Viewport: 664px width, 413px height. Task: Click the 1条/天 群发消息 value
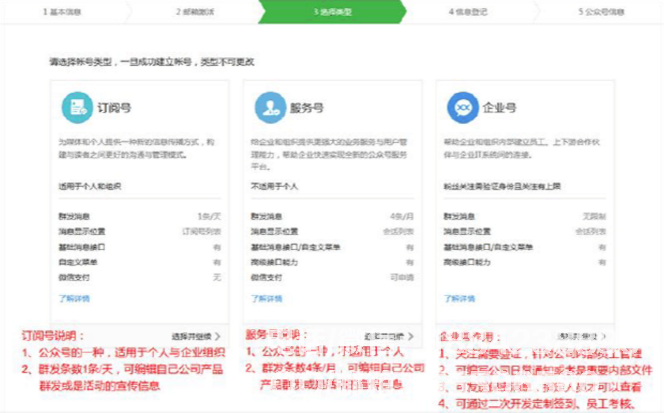point(209,216)
